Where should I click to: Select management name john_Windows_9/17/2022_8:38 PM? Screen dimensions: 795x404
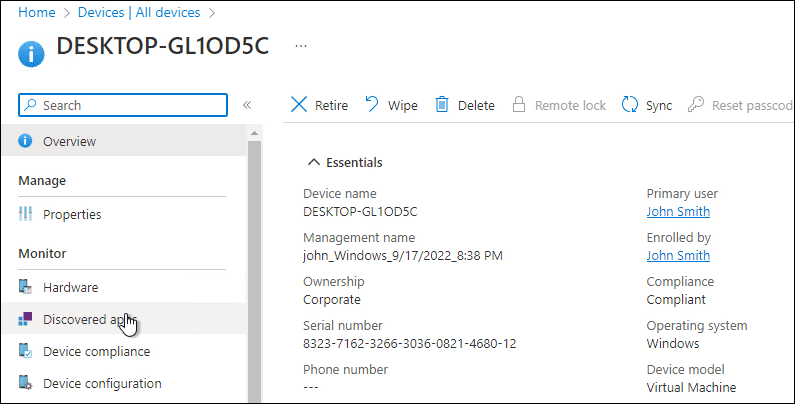pos(403,255)
